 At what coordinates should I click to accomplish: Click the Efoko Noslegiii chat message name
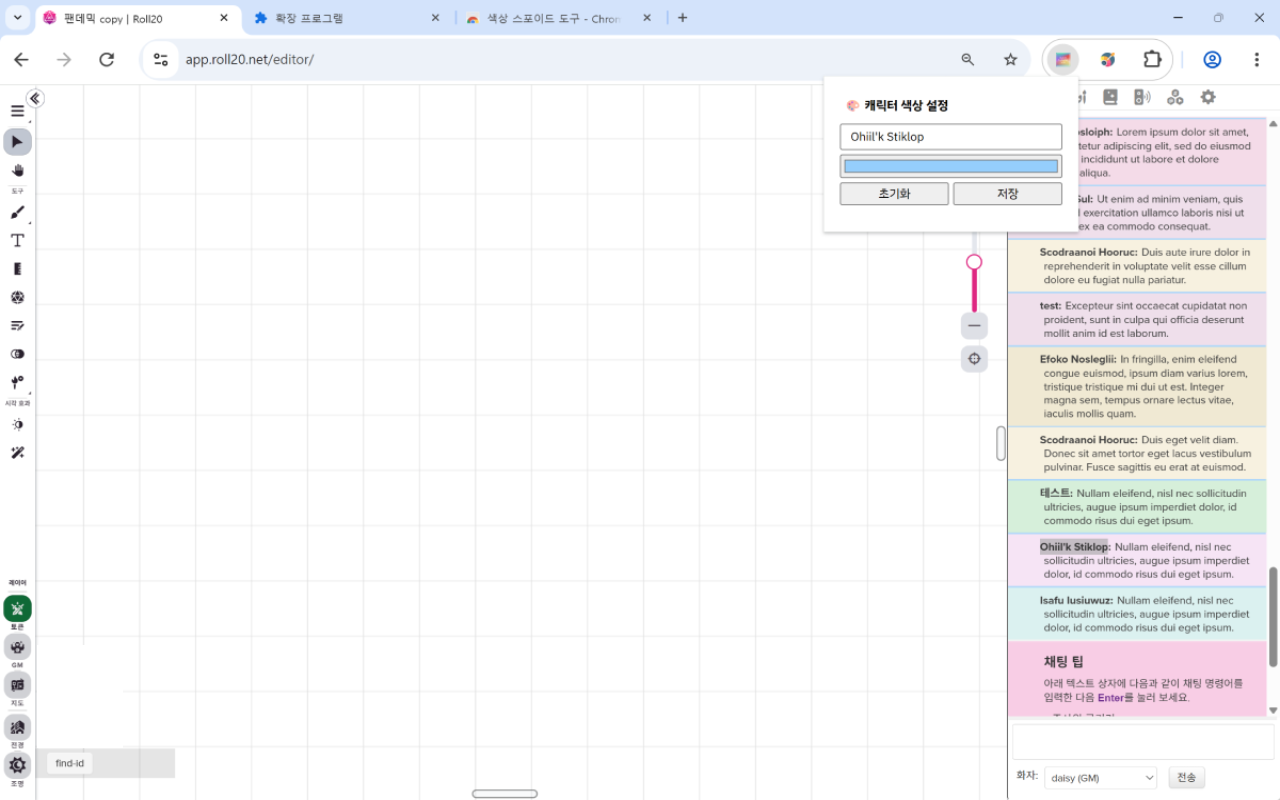tap(1078, 359)
